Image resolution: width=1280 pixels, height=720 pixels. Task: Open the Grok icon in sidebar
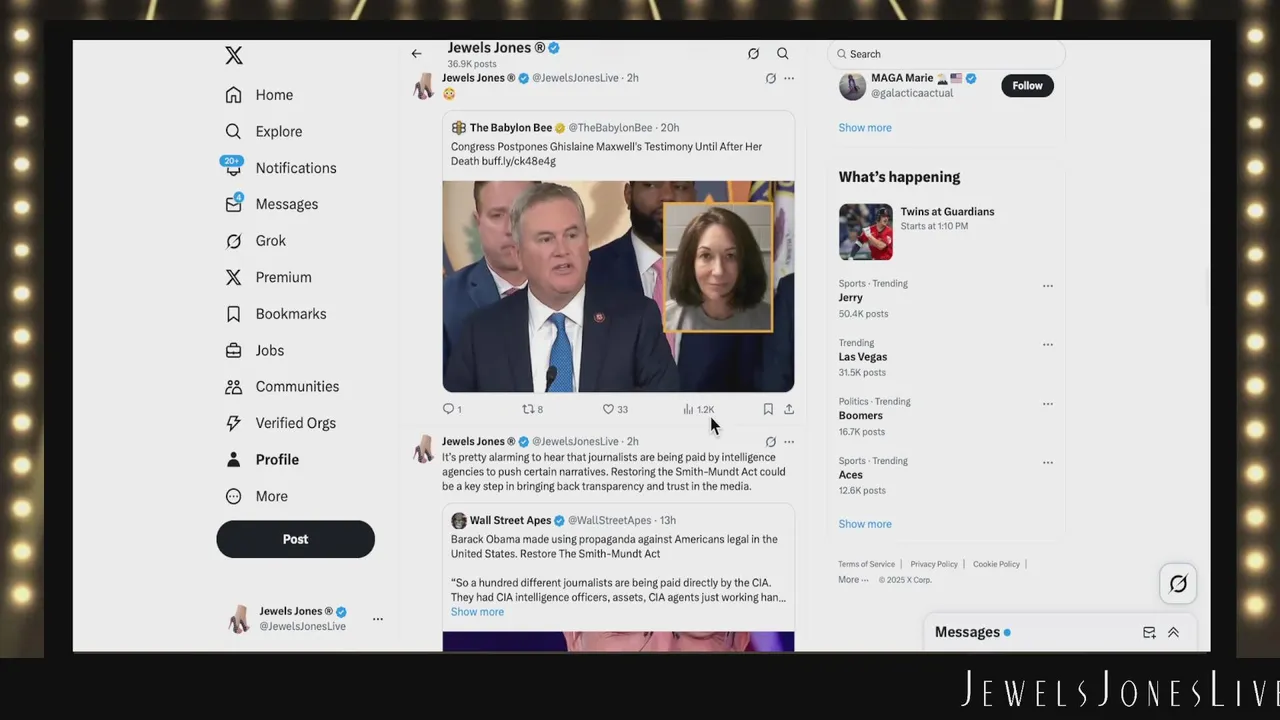[233, 241]
